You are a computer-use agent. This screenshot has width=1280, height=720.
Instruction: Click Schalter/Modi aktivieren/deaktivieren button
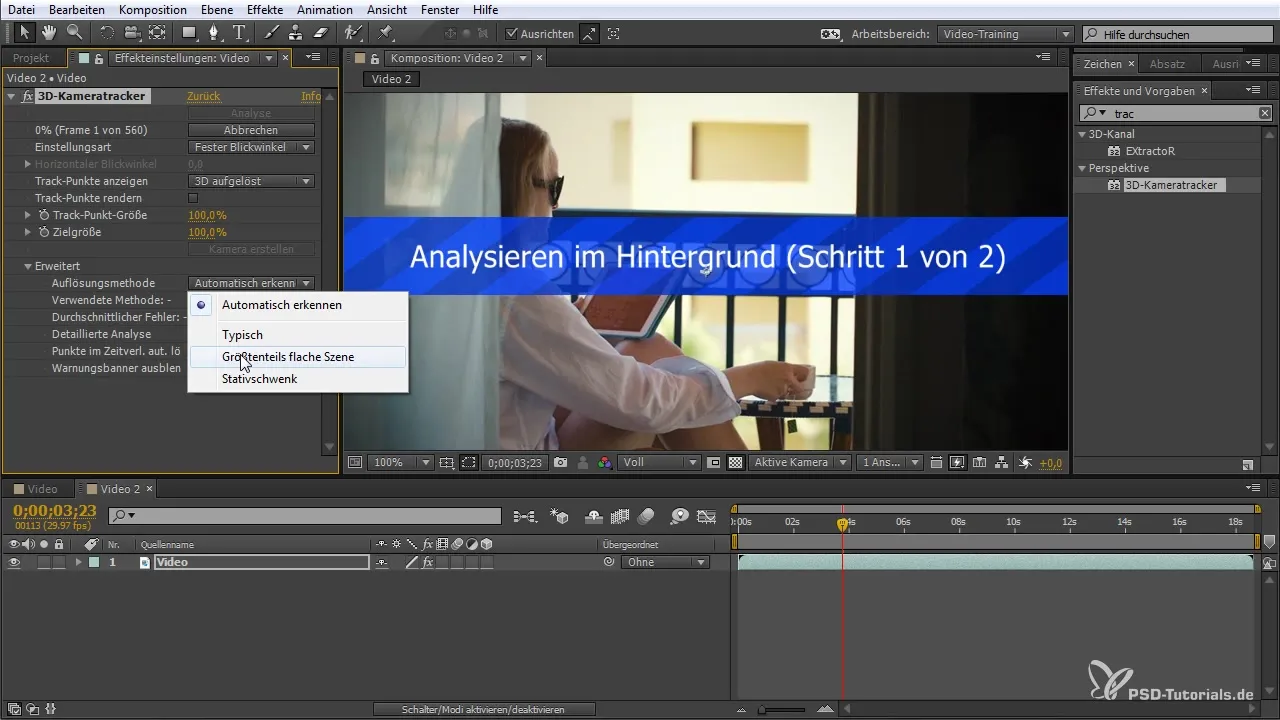[484, 709]
